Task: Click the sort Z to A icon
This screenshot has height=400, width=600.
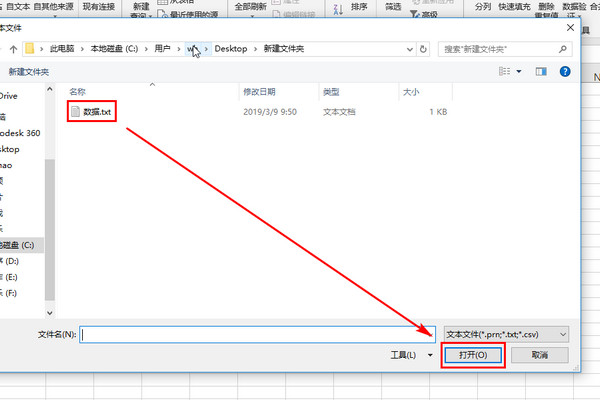Action: click(338, 10)
